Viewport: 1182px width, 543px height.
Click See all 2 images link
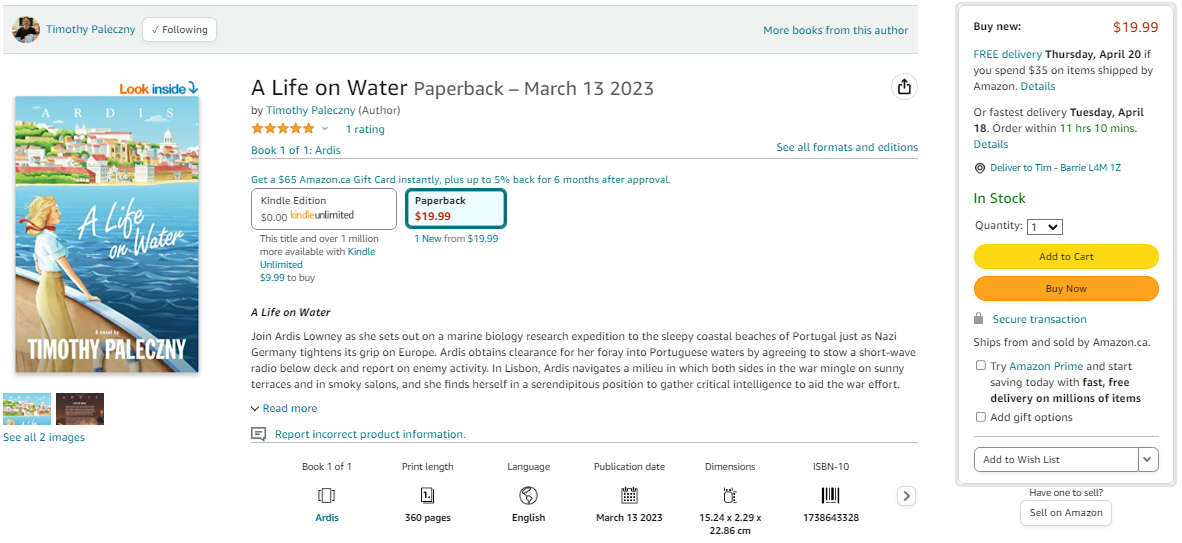click(x=44, y=437)
